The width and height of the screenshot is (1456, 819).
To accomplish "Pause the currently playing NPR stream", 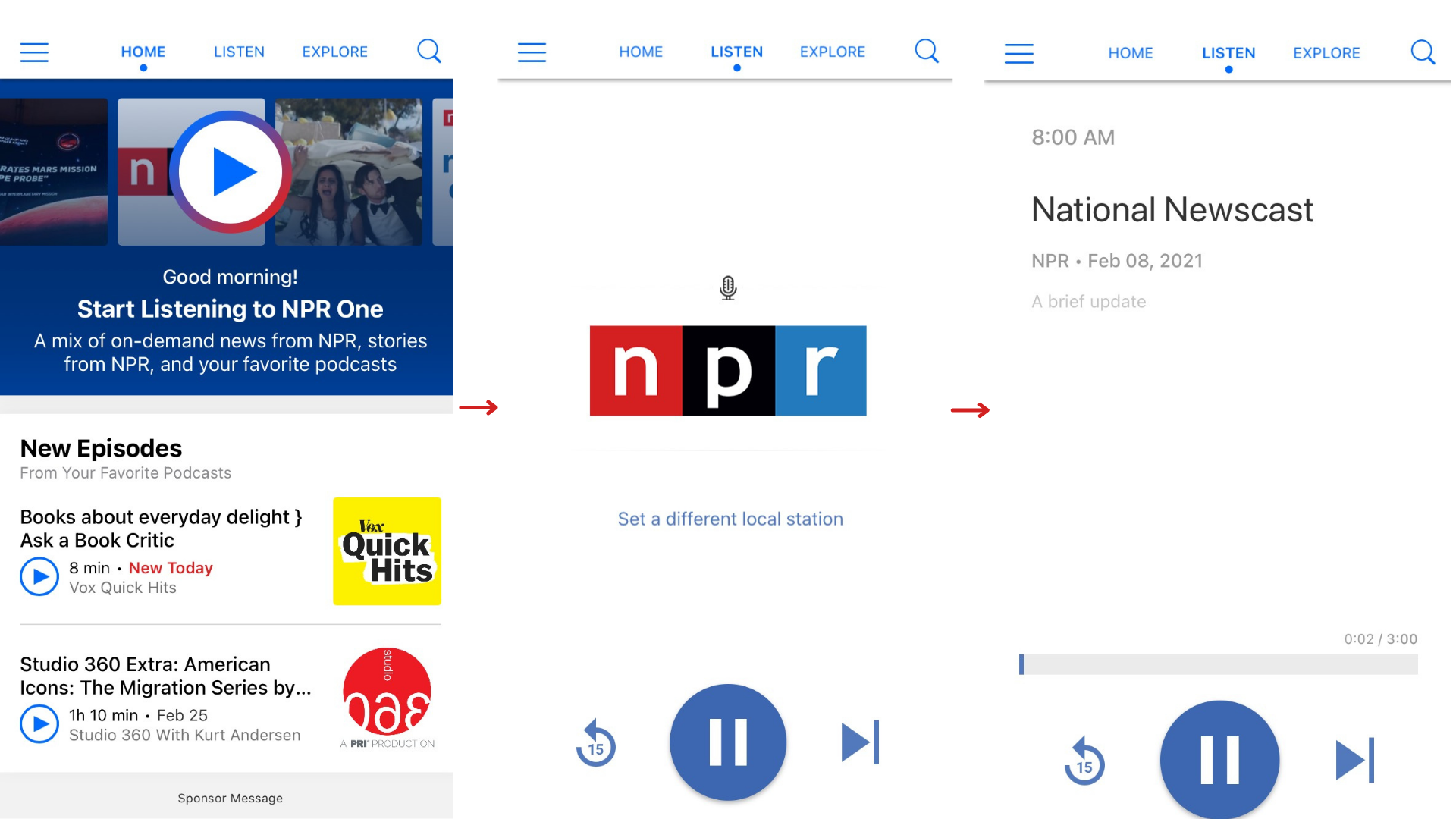I will click(x=727, y=742).
